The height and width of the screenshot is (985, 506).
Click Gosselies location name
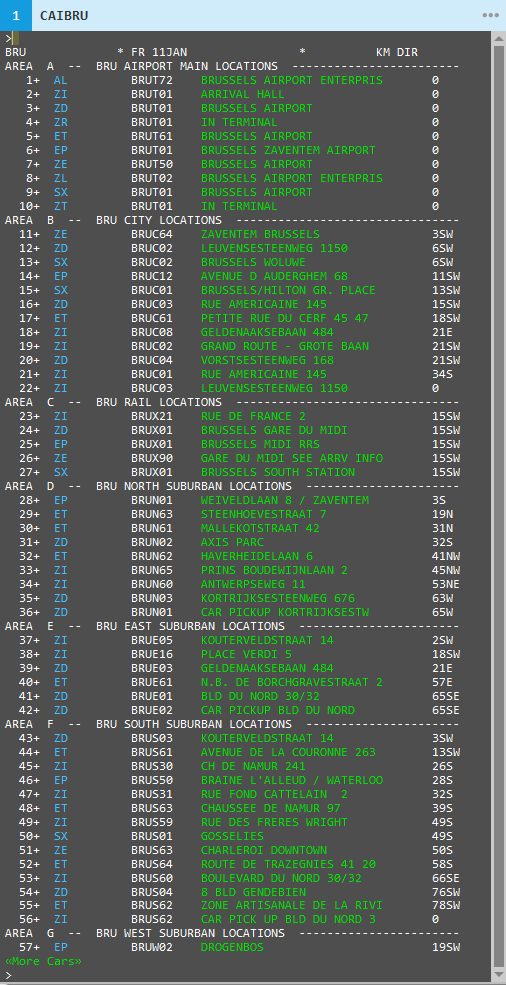(x=233, y=836)
